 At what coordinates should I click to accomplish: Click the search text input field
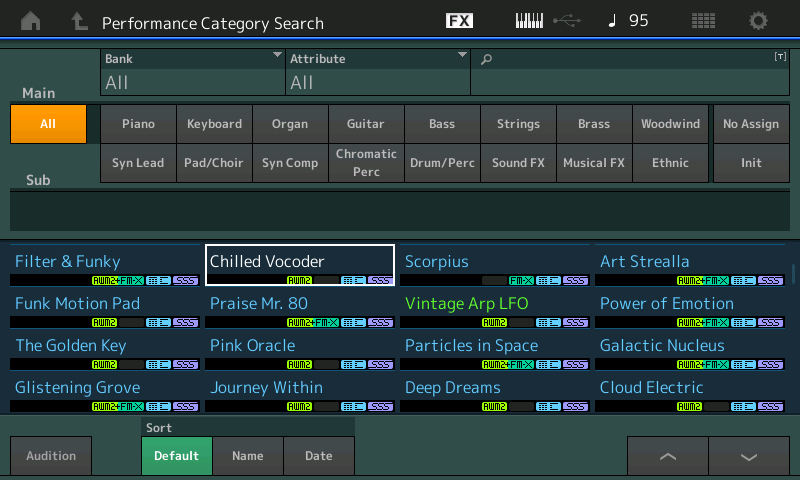coord(630,72)
